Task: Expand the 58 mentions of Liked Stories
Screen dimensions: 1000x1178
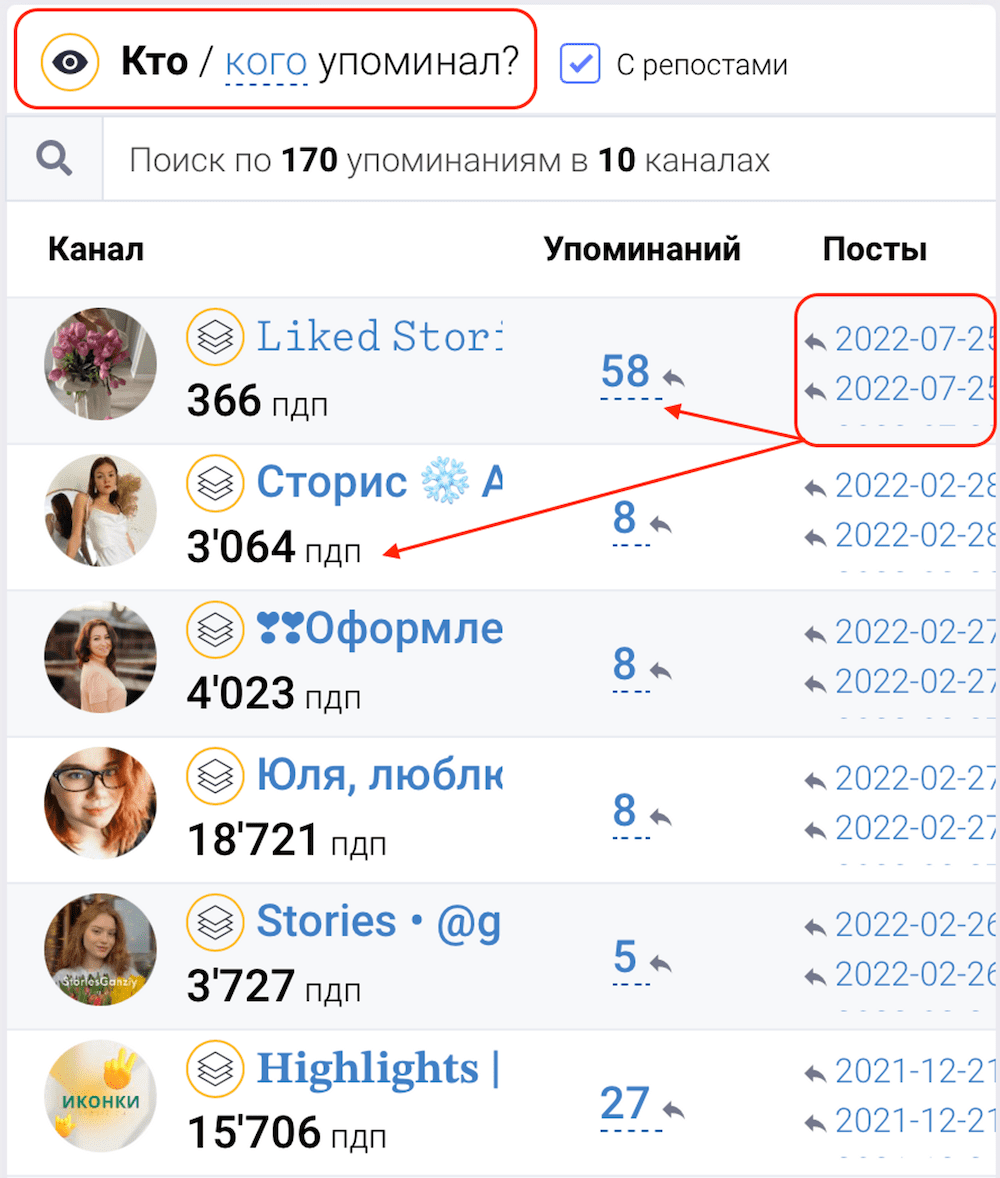Action: [625, 371]
